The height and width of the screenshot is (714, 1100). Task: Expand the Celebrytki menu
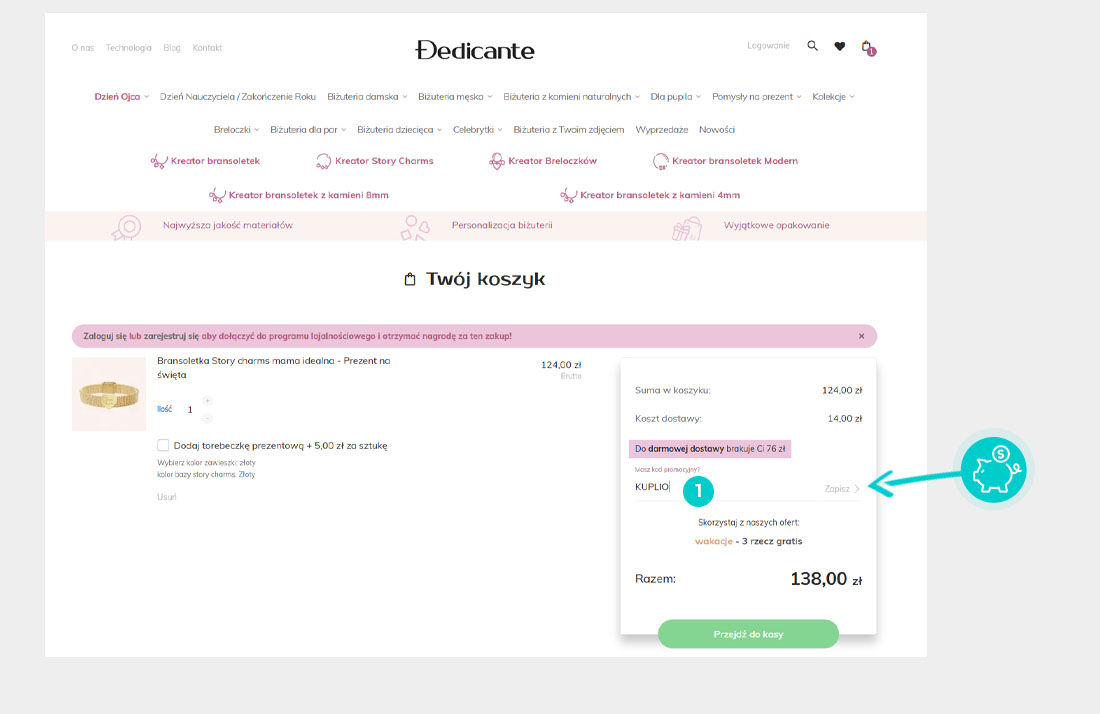478,130
